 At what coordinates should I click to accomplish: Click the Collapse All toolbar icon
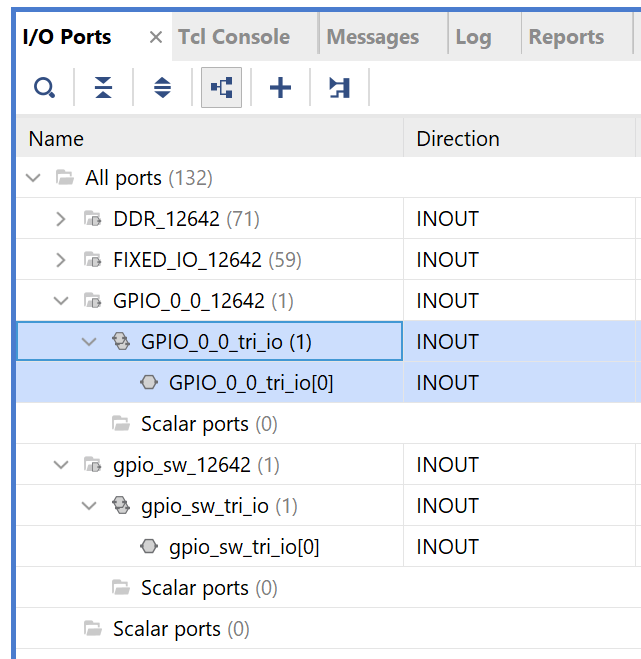pos(103,87)
